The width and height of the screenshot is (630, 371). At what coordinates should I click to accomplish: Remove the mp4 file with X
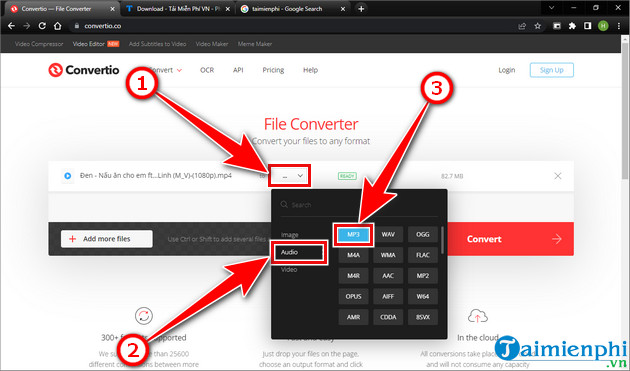coord(558,176)
